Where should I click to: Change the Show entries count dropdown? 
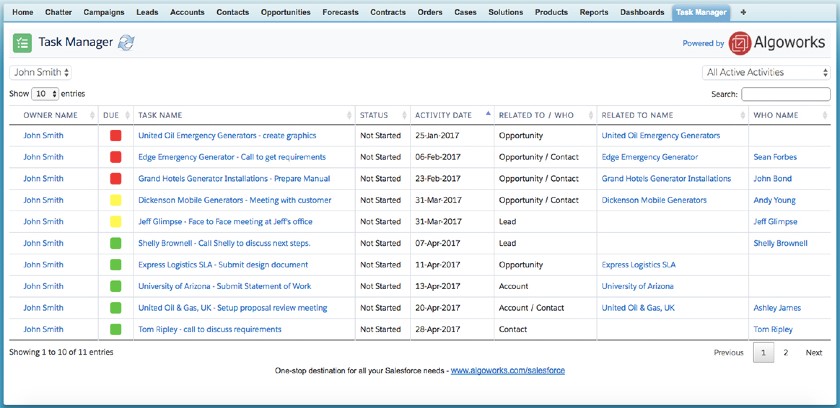pos(45,94)
